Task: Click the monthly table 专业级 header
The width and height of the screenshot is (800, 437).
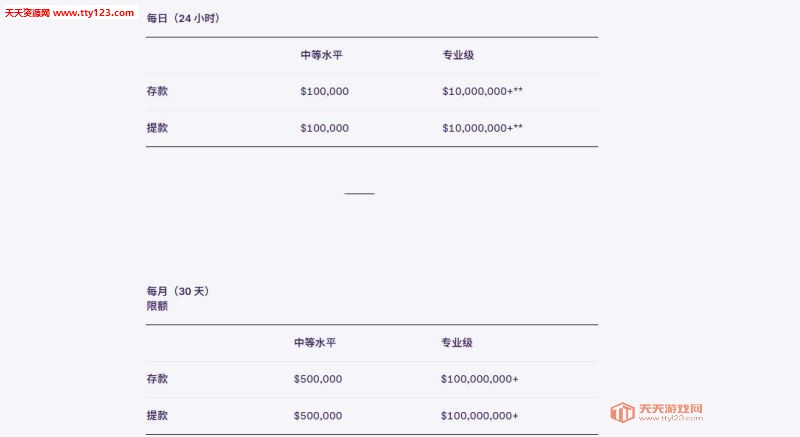Action: coord(457,343)
